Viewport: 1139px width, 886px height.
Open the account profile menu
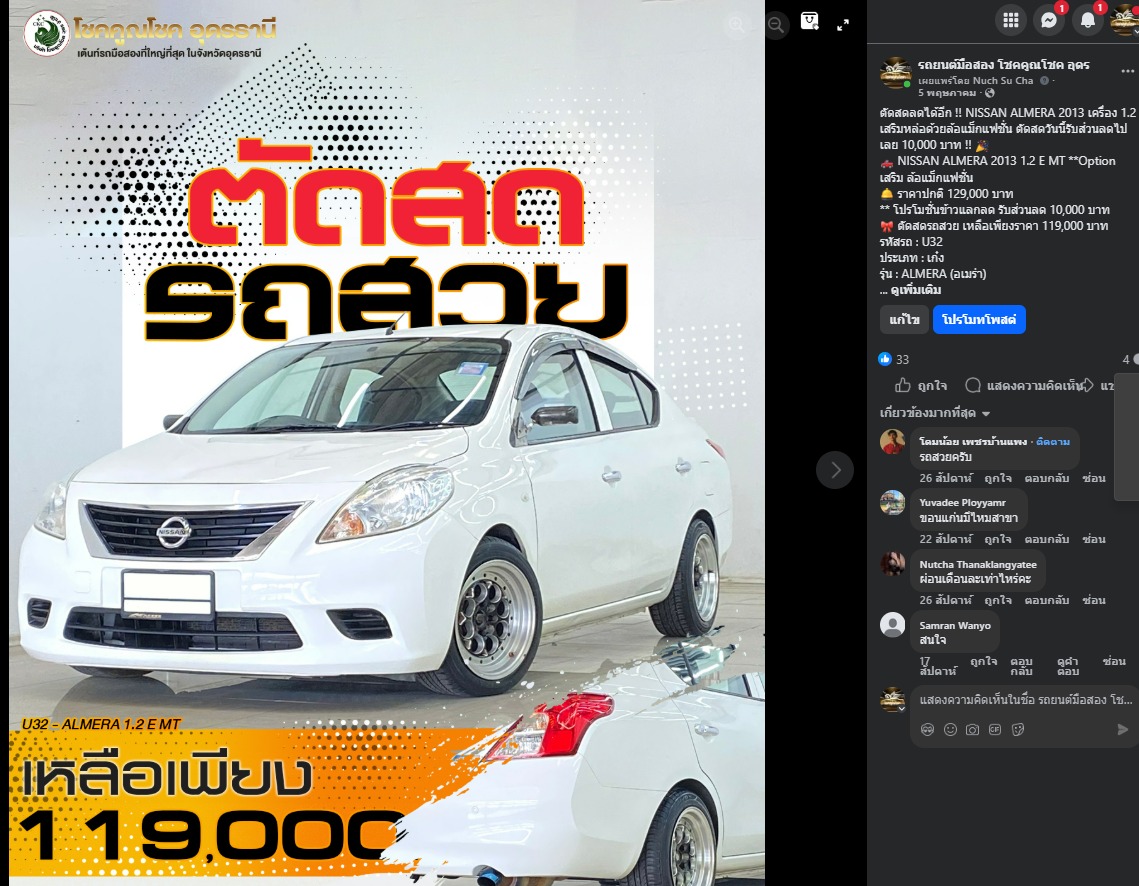coord(1124,20)
